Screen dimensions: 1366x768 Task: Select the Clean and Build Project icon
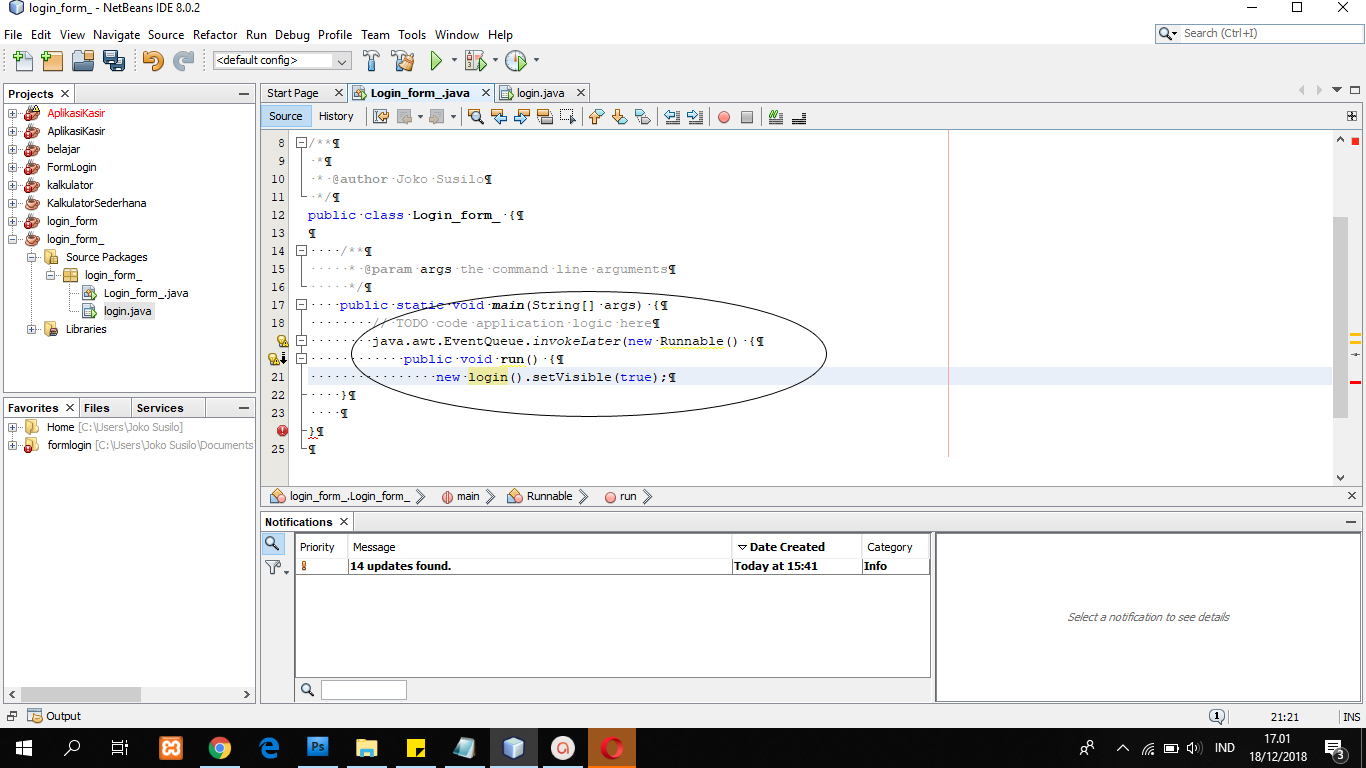click(x=403, y=61)
